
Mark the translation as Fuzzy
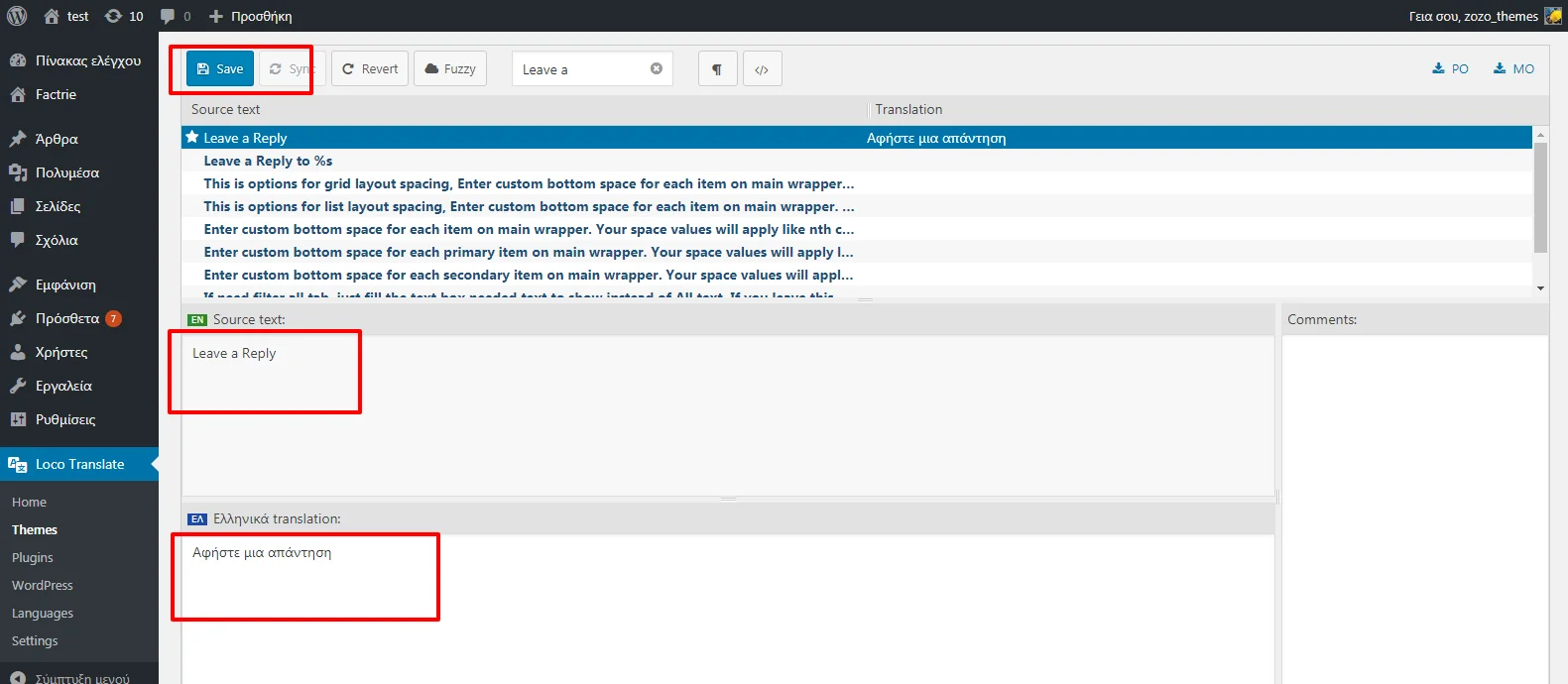[x=449, y=69]
